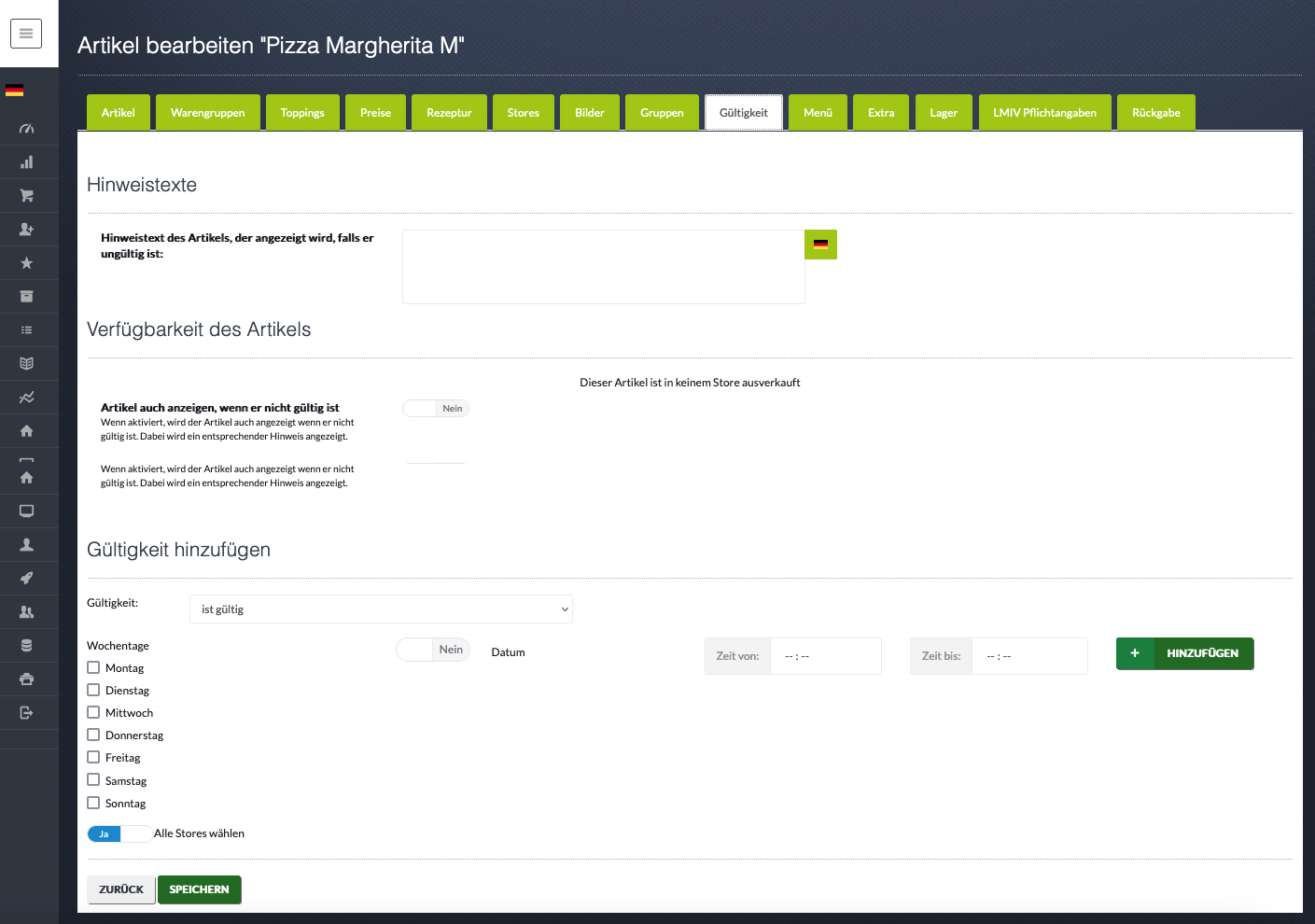This screenshot has height=924, width=1315.
Task: Click the HINZUFÜGEN button
Action: point(1185,653)
